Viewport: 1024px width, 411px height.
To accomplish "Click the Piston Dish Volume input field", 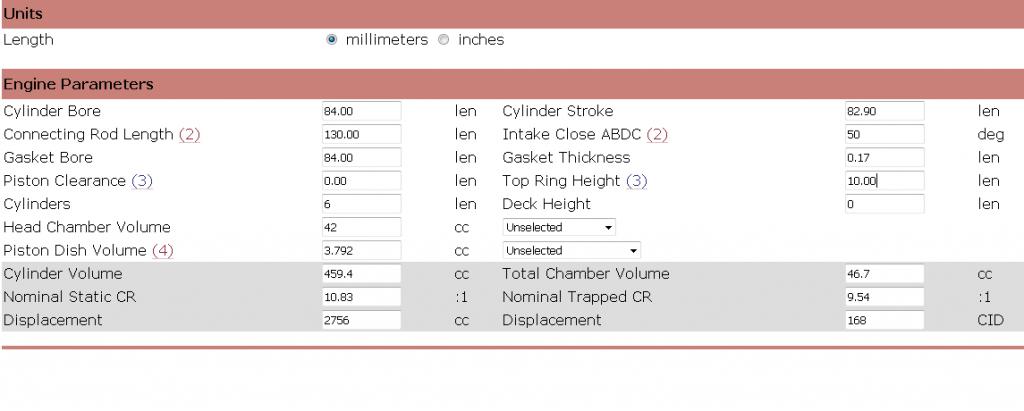I will click(x=361, y=250).
